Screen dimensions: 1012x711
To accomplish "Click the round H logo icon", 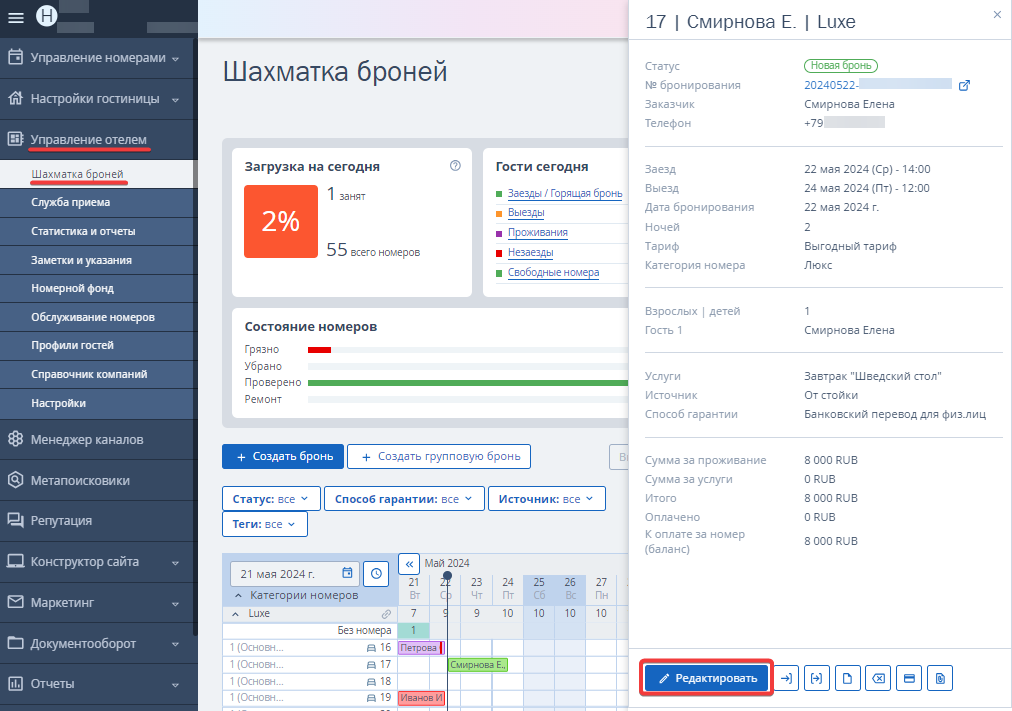I will pyautogui.click(x=46, y=15).
